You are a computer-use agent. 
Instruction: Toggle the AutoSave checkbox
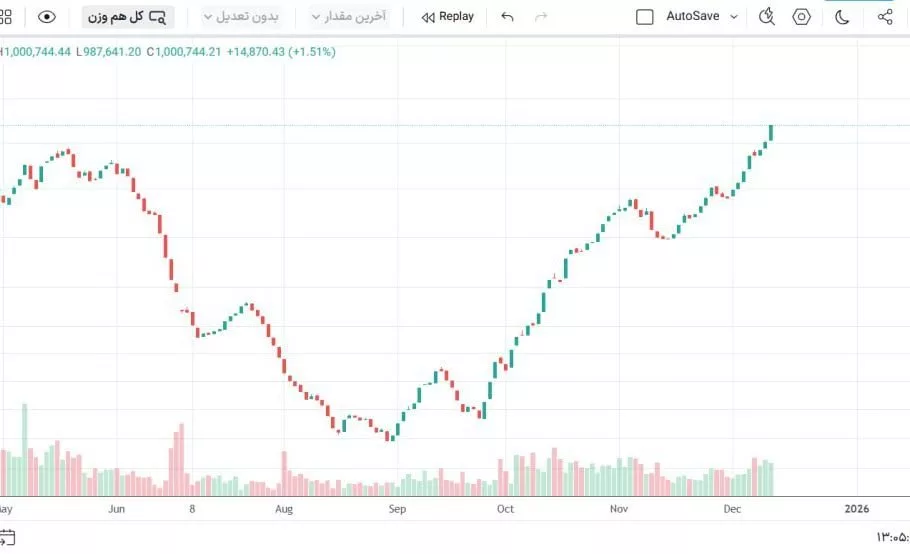[645, 17]
